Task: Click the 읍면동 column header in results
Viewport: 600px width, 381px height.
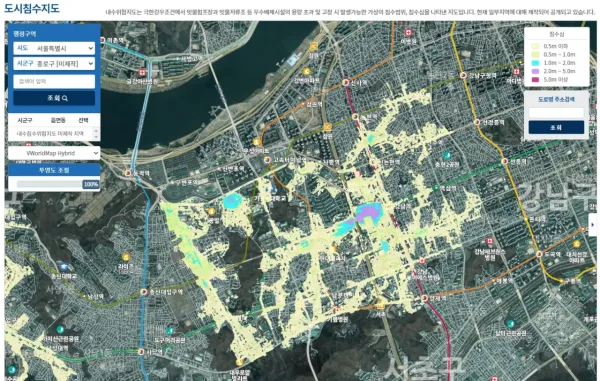Action: (58, 120)
